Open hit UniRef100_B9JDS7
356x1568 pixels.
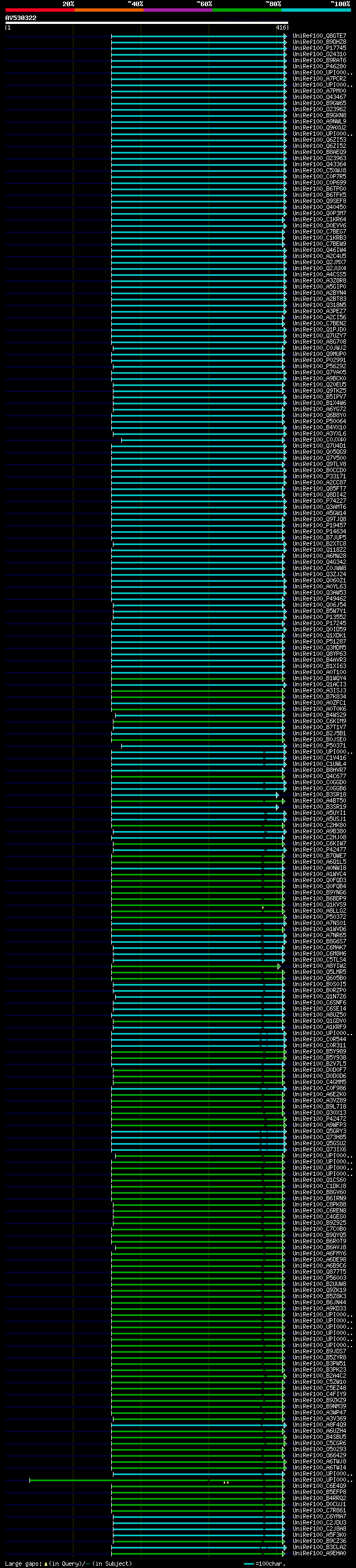point(319,1351)
